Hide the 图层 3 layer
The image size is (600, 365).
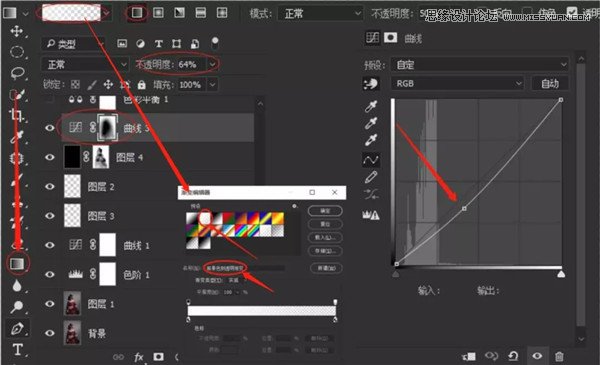coord(50,216)
